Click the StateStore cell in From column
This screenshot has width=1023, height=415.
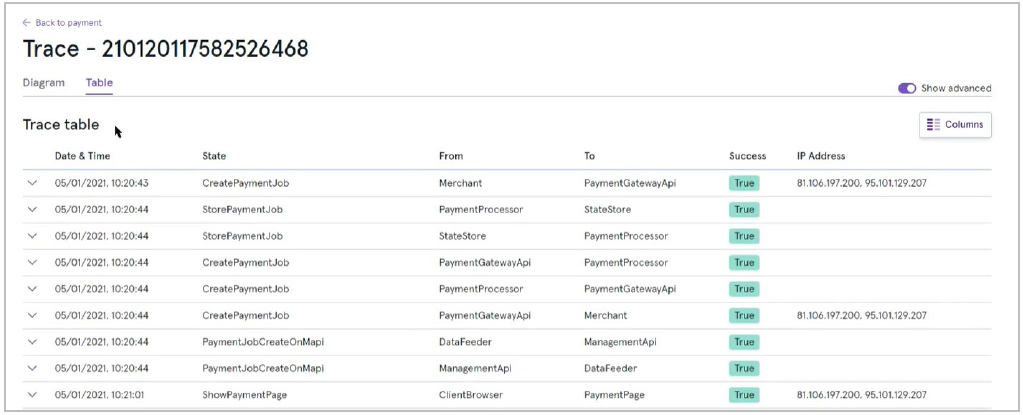coord(463,236)
